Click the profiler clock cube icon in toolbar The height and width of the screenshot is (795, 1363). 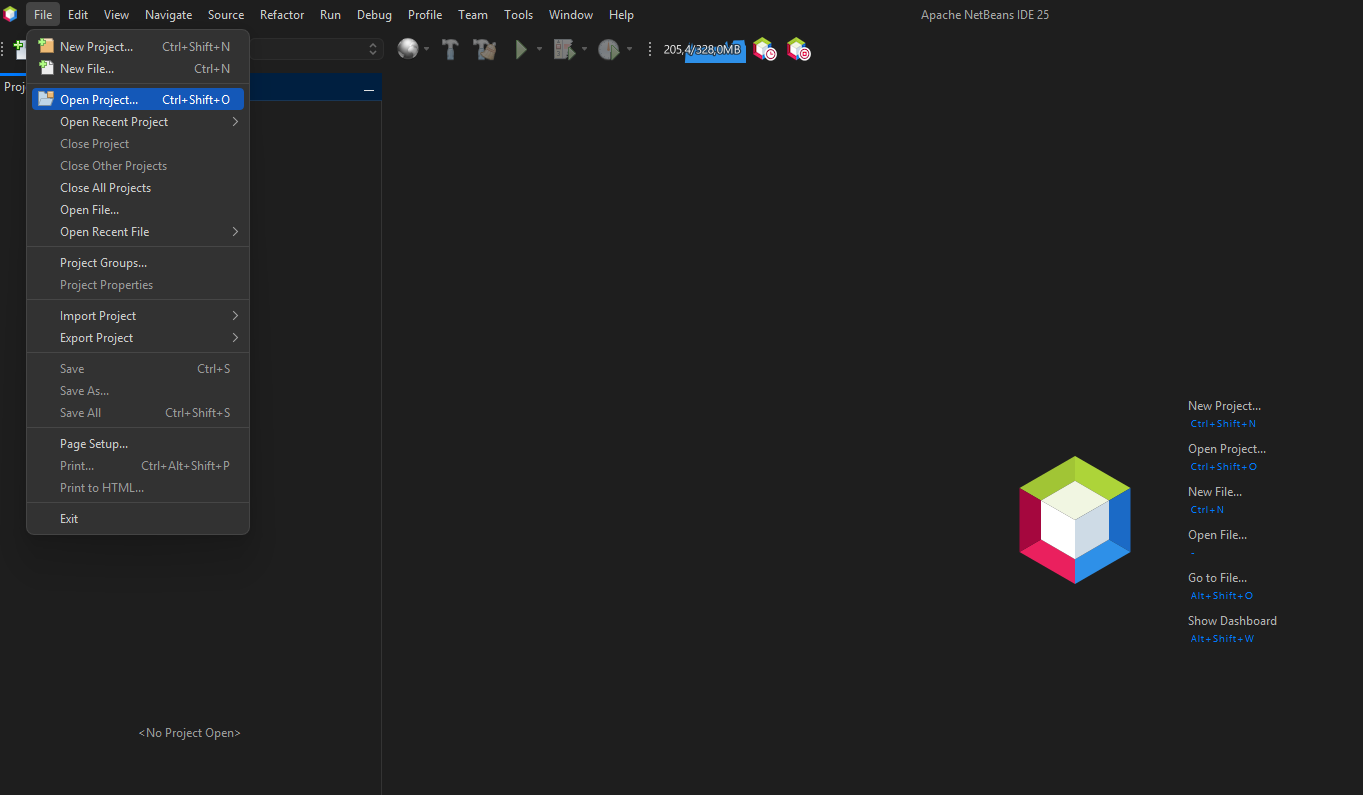click(765, 49)
